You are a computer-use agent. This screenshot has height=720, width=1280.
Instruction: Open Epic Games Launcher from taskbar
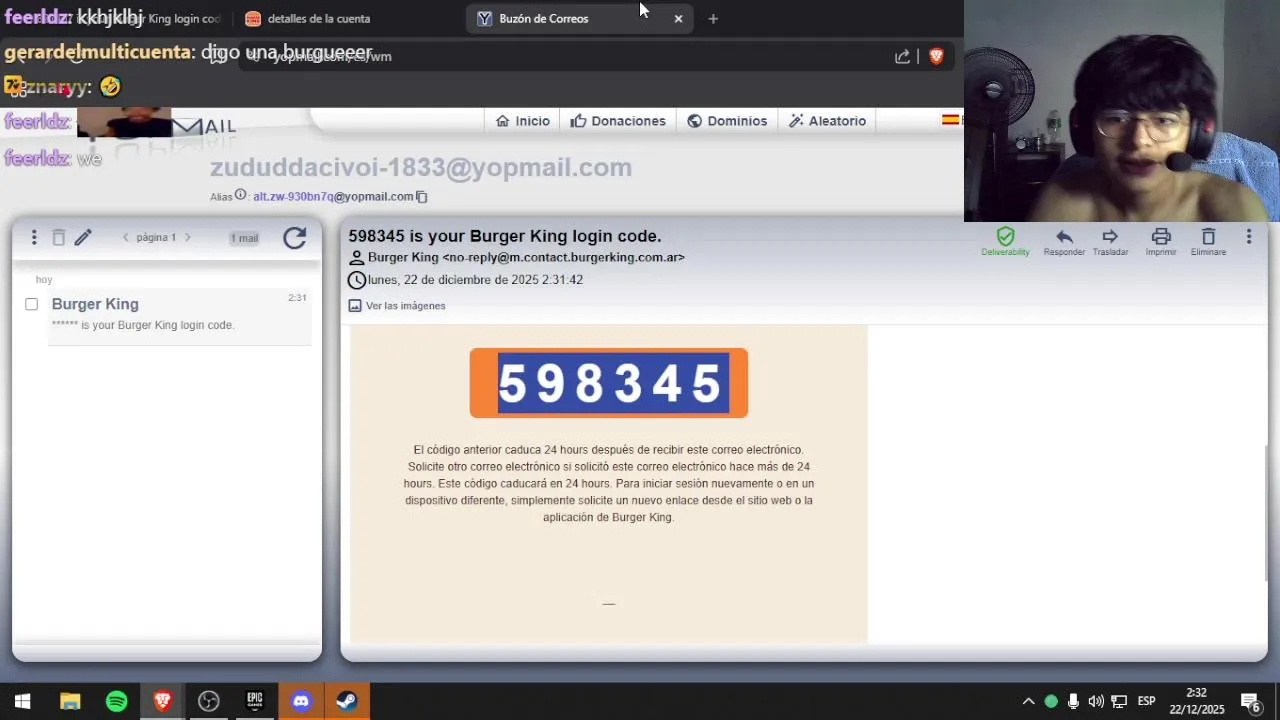[255, 701]
